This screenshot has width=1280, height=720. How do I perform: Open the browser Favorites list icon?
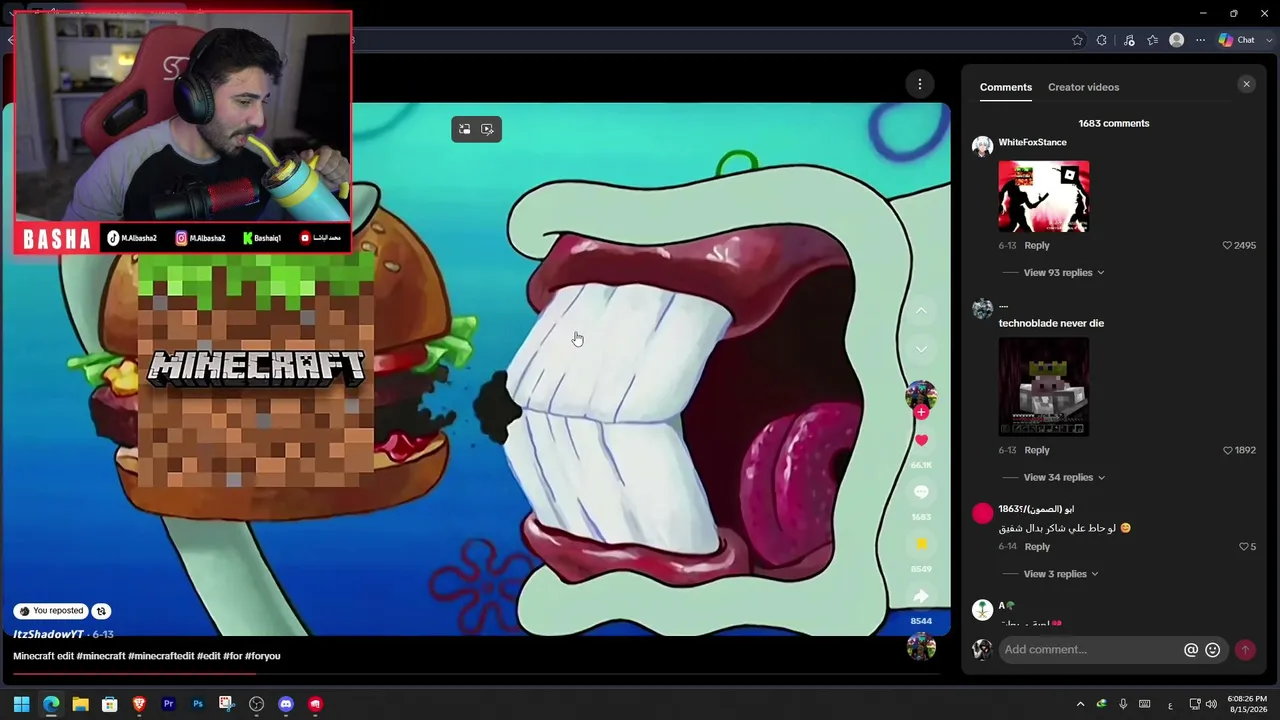(1152, 40)
